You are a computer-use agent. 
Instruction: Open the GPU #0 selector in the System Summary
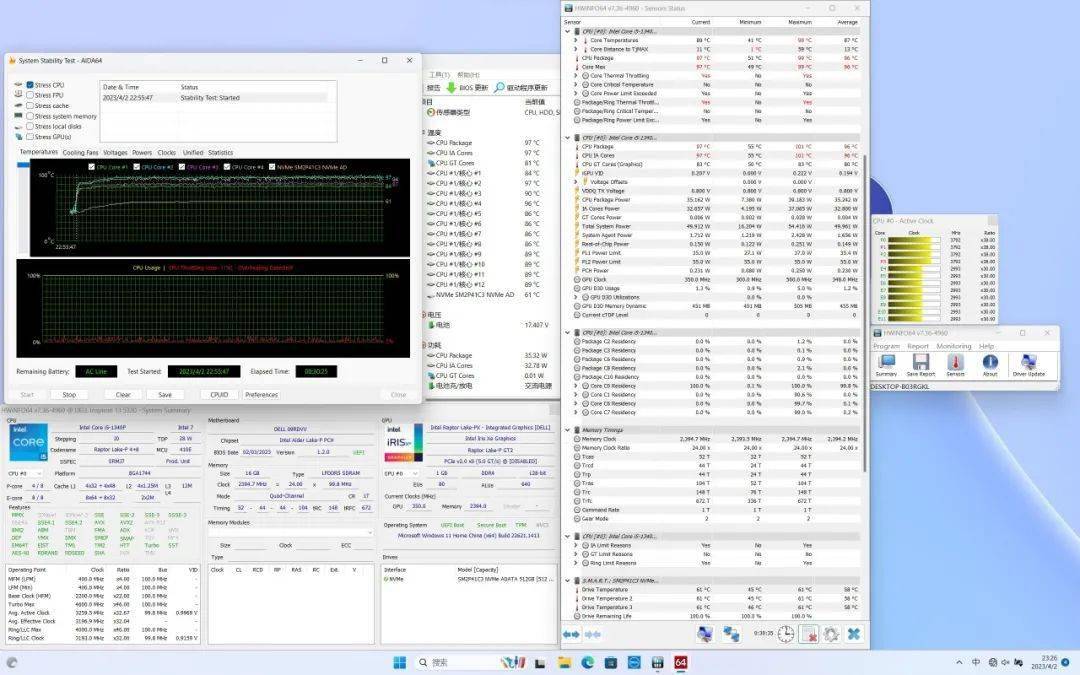tap(401, 473)
